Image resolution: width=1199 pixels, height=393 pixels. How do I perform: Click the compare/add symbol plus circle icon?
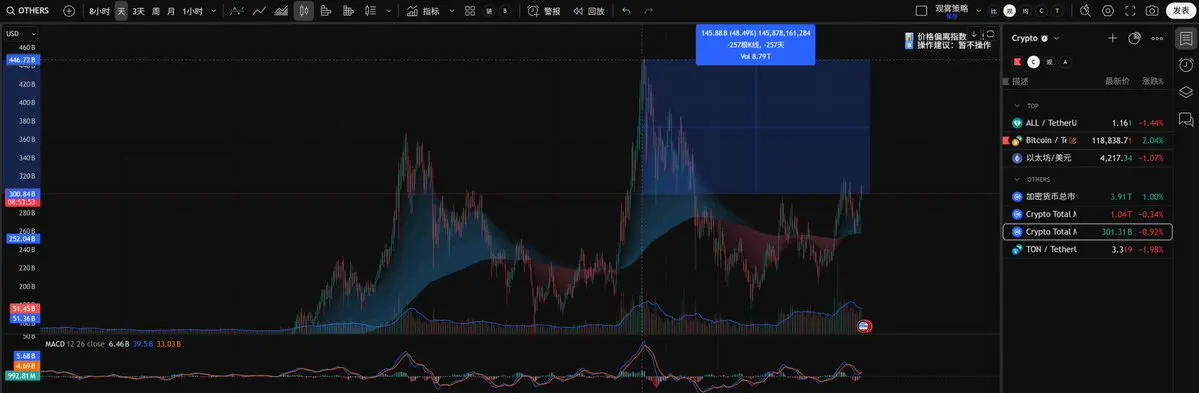point(69,11)
